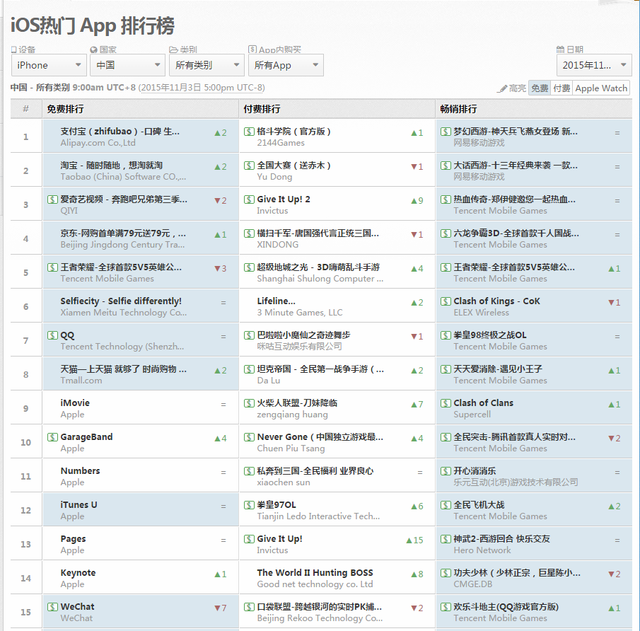
Task: Click in-app purchase icon beside Clash of Clans
Action: point(445,403)
